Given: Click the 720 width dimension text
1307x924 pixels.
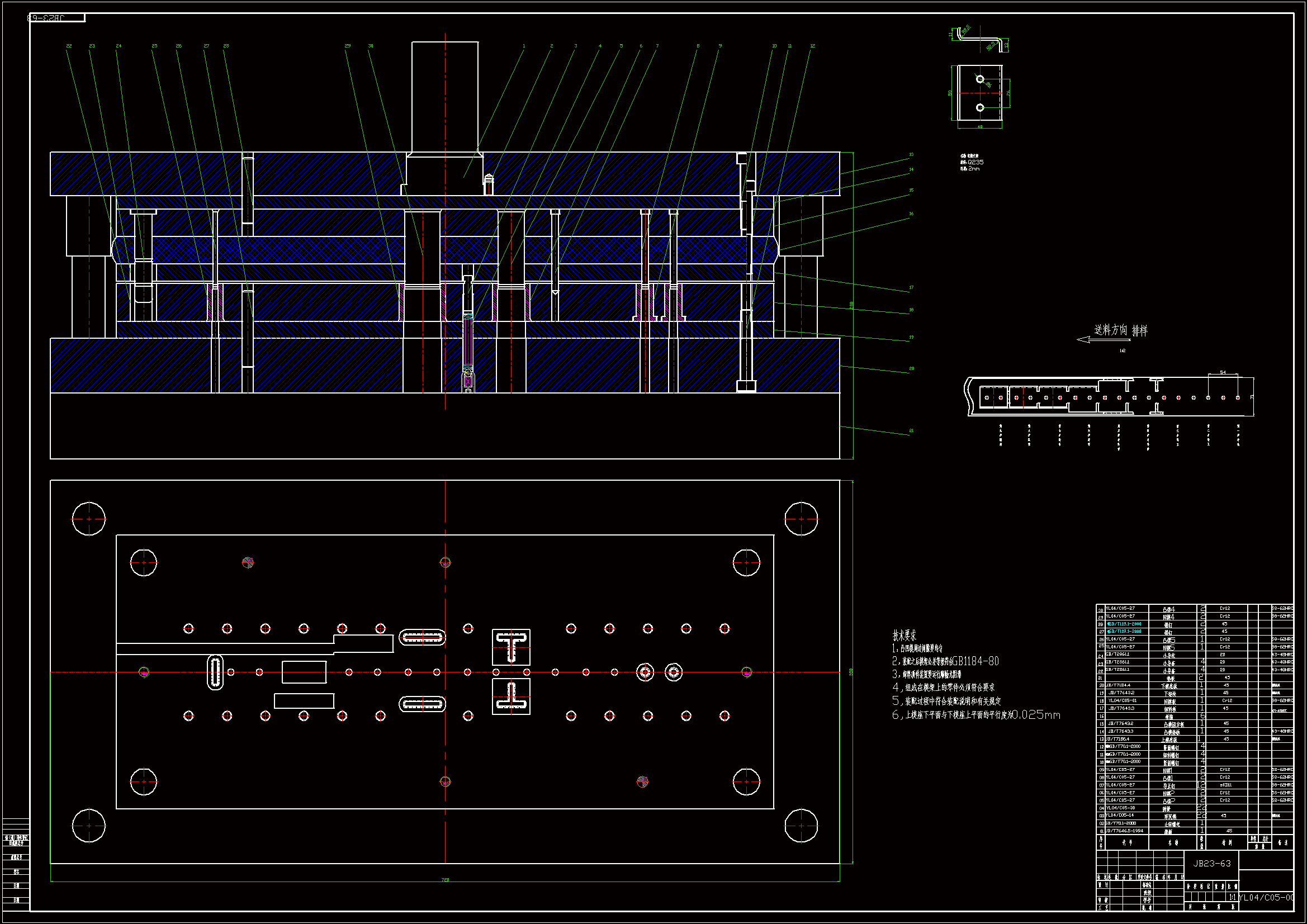Looking at the screenshot, I should (445, 880).
